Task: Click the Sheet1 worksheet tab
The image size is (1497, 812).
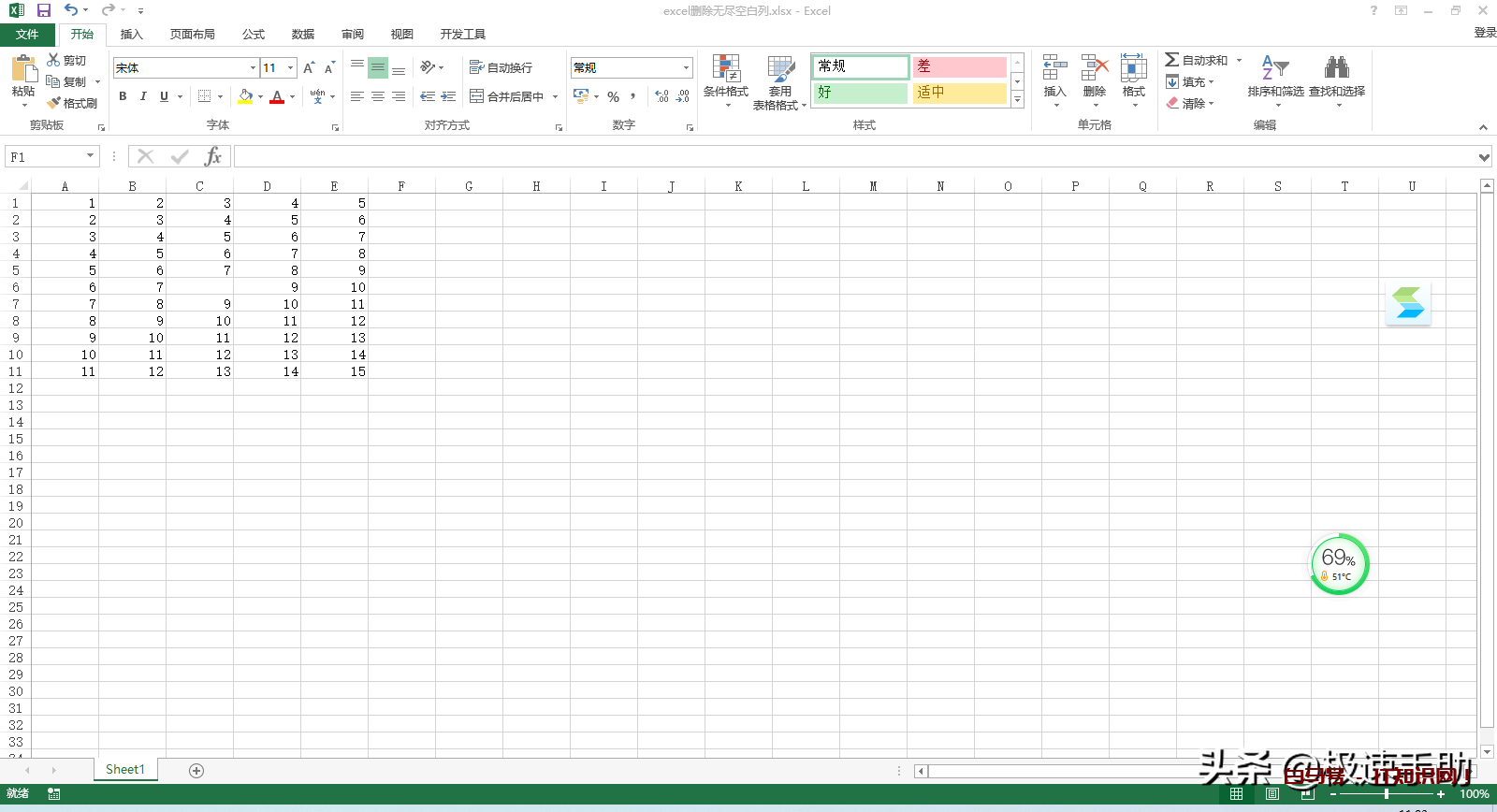Action: 125,769
